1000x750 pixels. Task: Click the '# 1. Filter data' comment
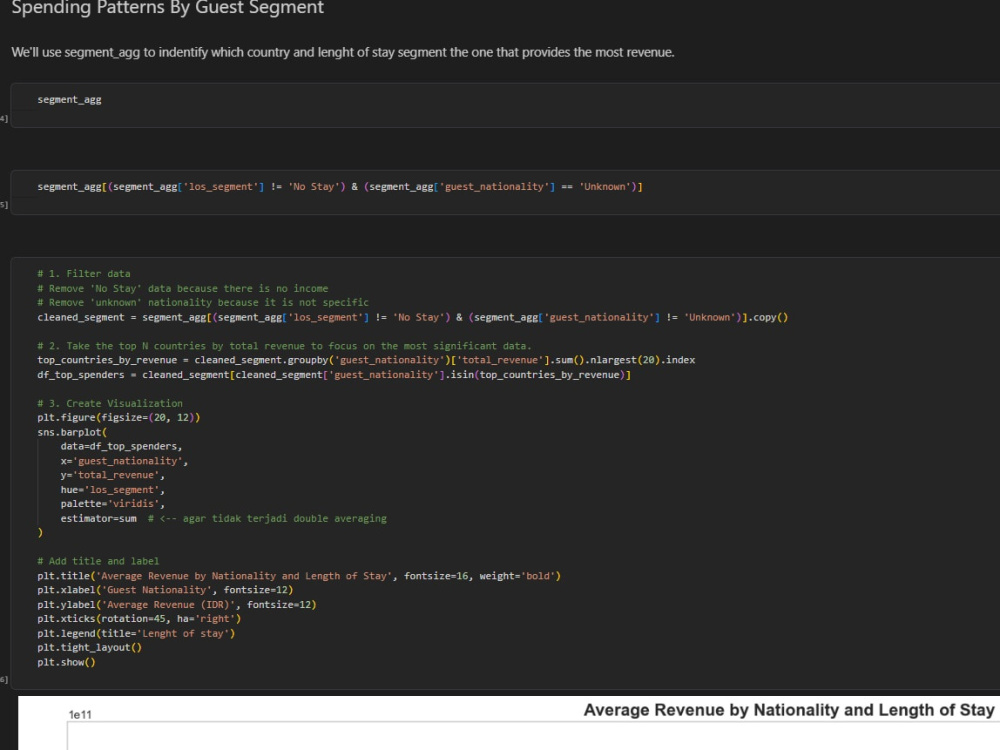coord(84,274)
